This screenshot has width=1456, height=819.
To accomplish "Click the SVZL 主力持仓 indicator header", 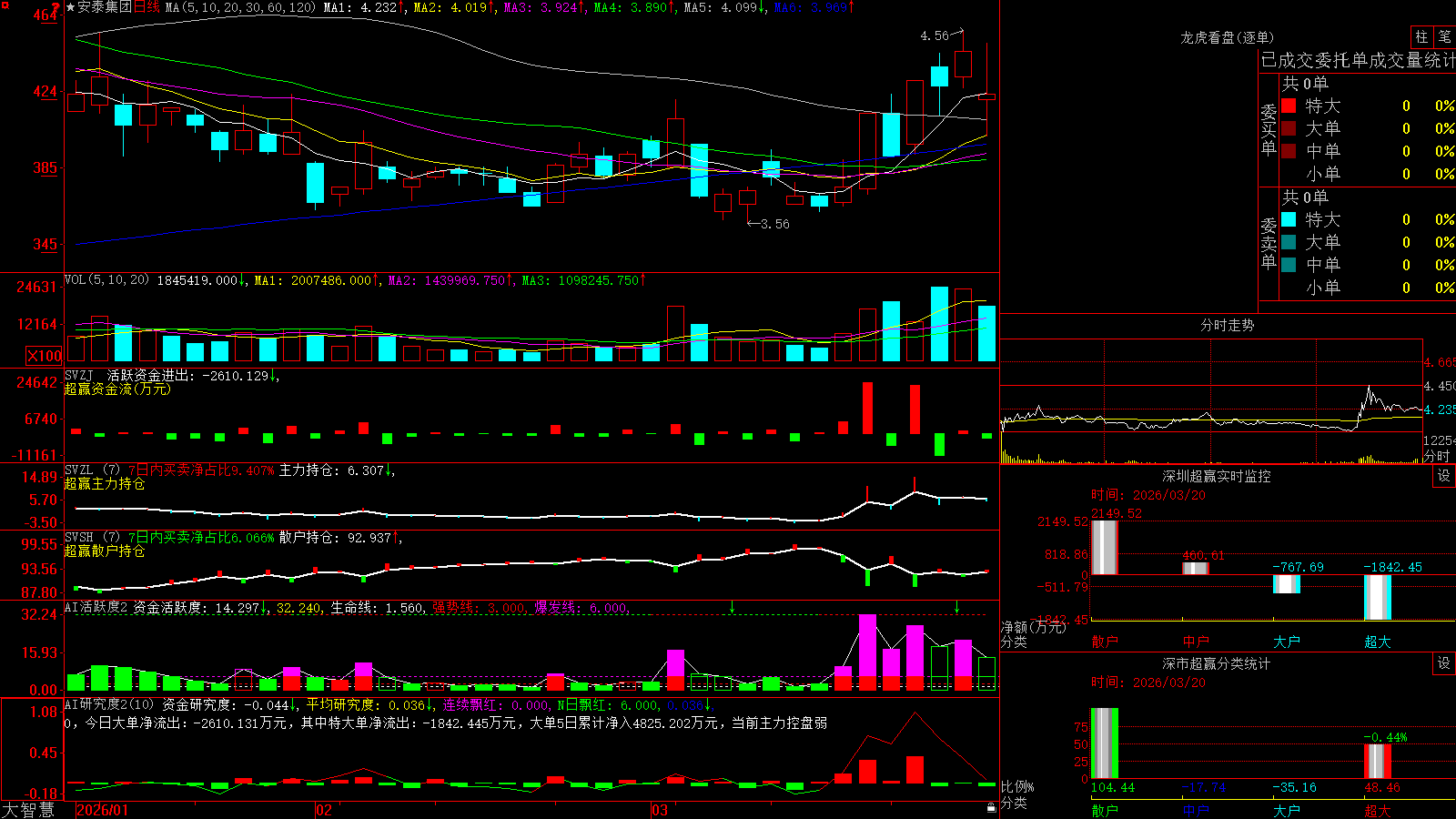I will [x=230, y=470].
